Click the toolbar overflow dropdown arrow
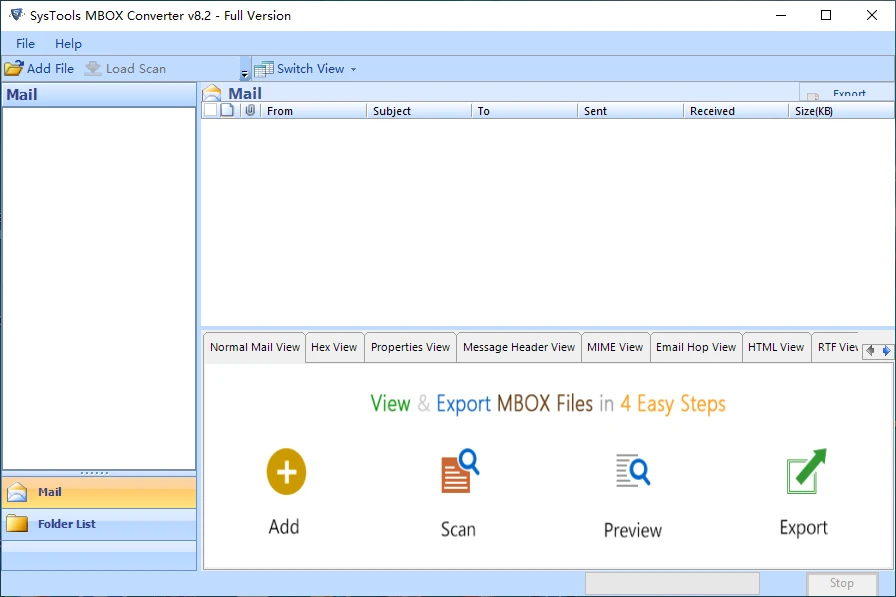 [x=245, y=73]
